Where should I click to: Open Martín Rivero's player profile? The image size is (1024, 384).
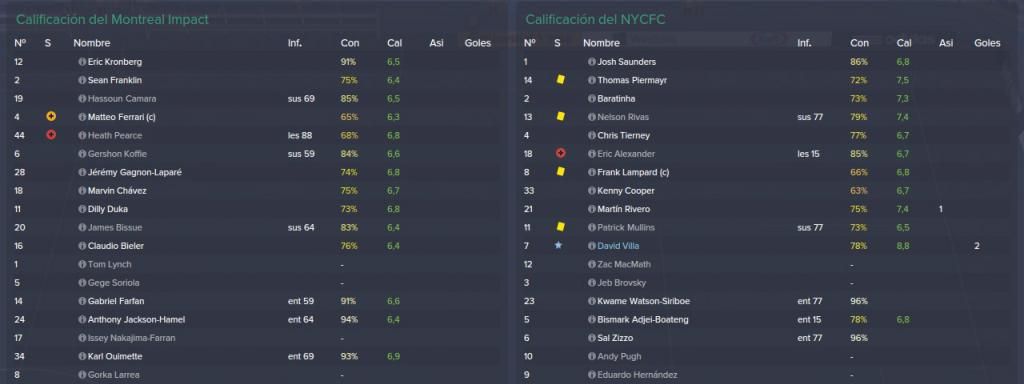point(624,209)
